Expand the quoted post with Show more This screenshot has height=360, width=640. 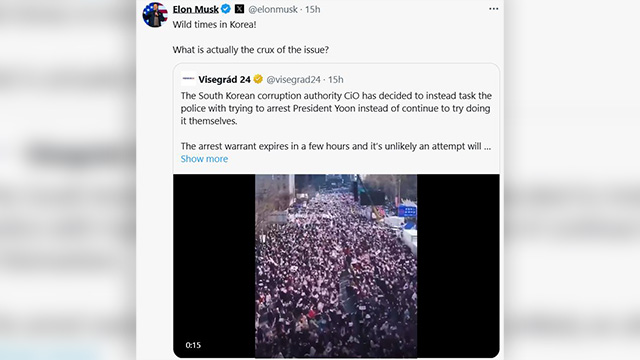204,159
